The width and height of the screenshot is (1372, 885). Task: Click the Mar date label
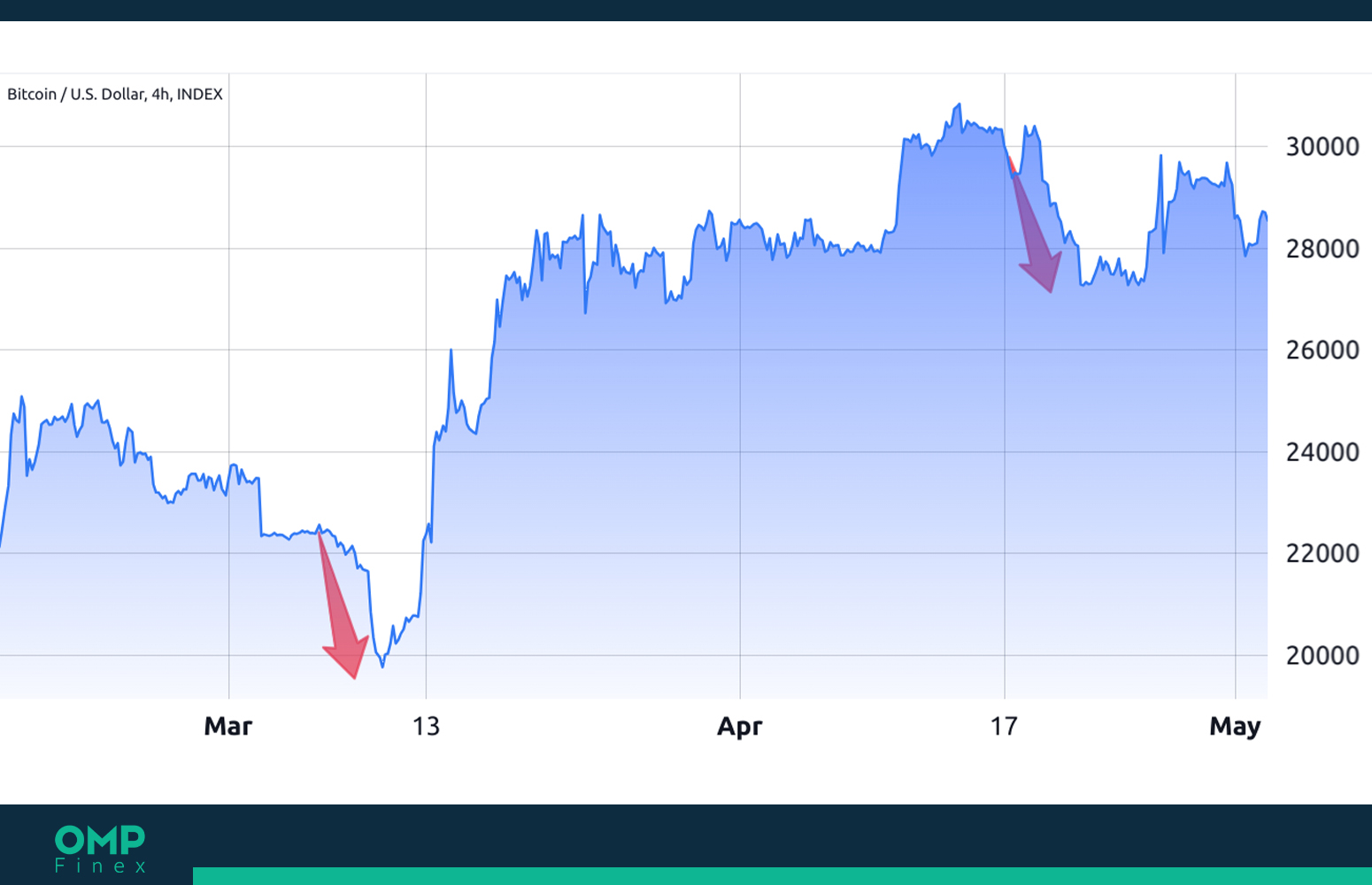[x=228, y=727]
